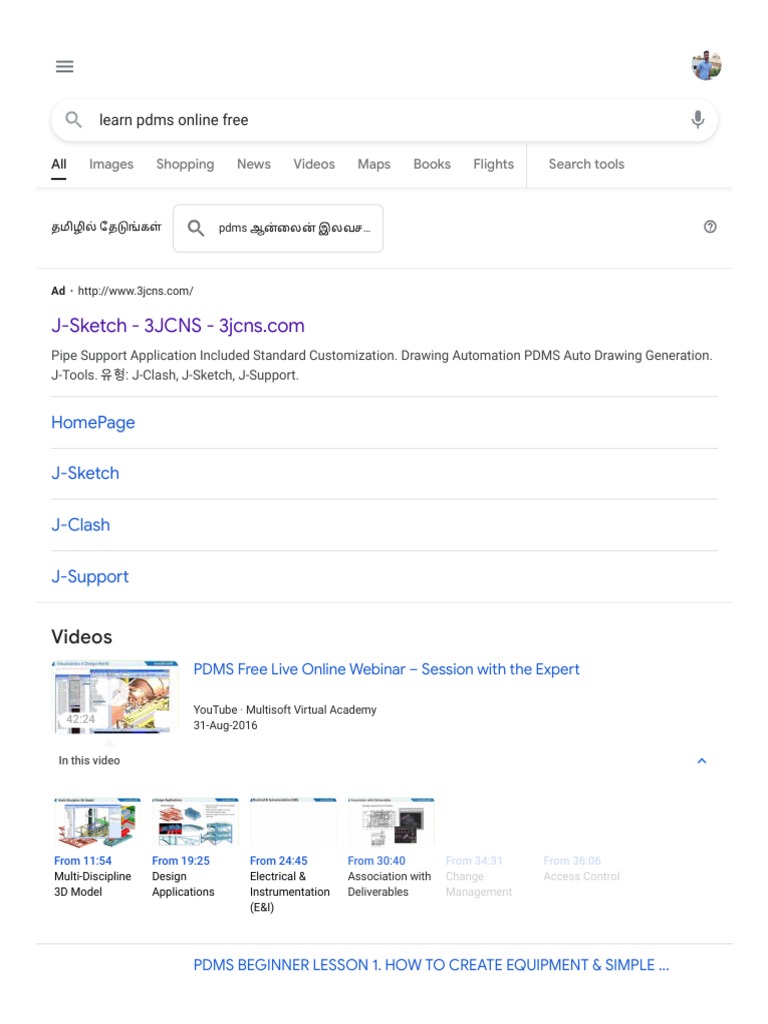This screenshot has height=1024, width=768.
Task: Click the 'learn pdms online free' search field
Action: [385, 120]
